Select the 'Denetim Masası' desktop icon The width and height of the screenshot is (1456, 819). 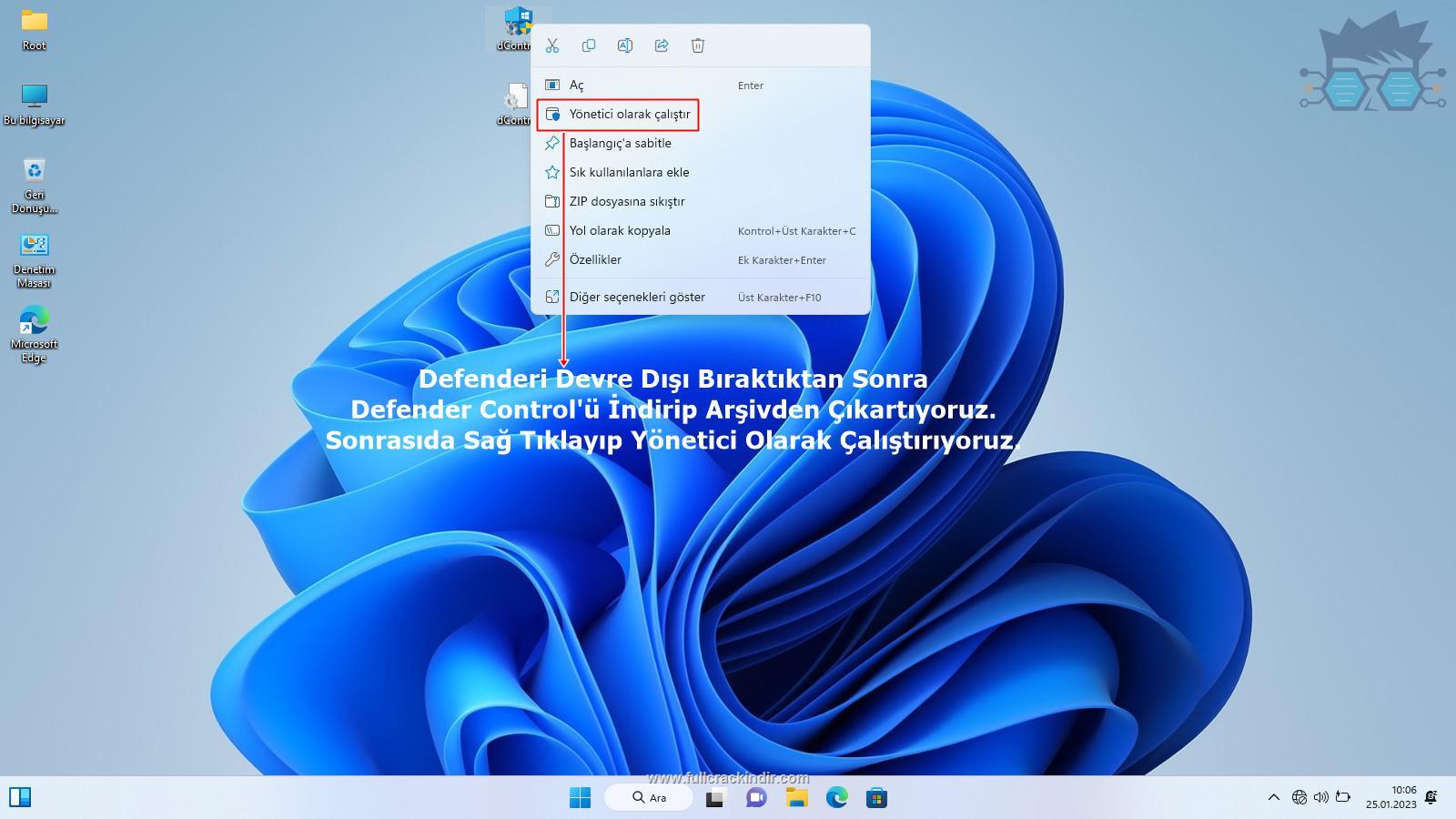click(x=35, y=260)
